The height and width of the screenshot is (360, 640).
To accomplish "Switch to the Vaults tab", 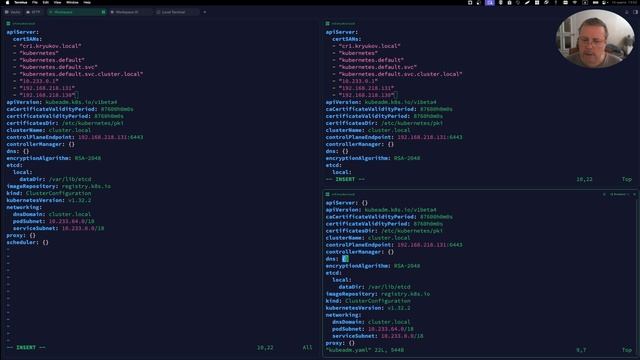I will pyautogui.click(x=13, y=12).
